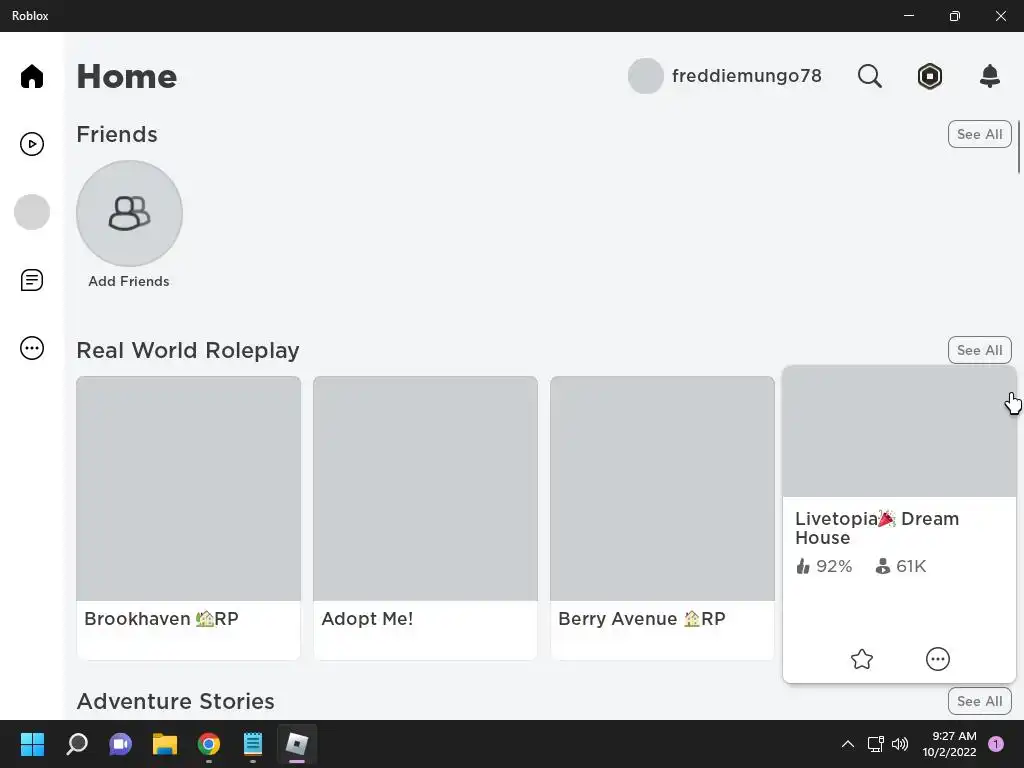Open the notification count badge
The width and height of the screenshot is (1024, 768).
click(996, 744)
